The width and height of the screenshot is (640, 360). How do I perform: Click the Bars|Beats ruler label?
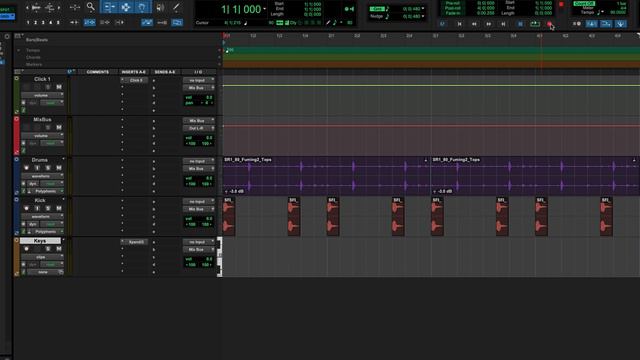(x=37, y=40)
